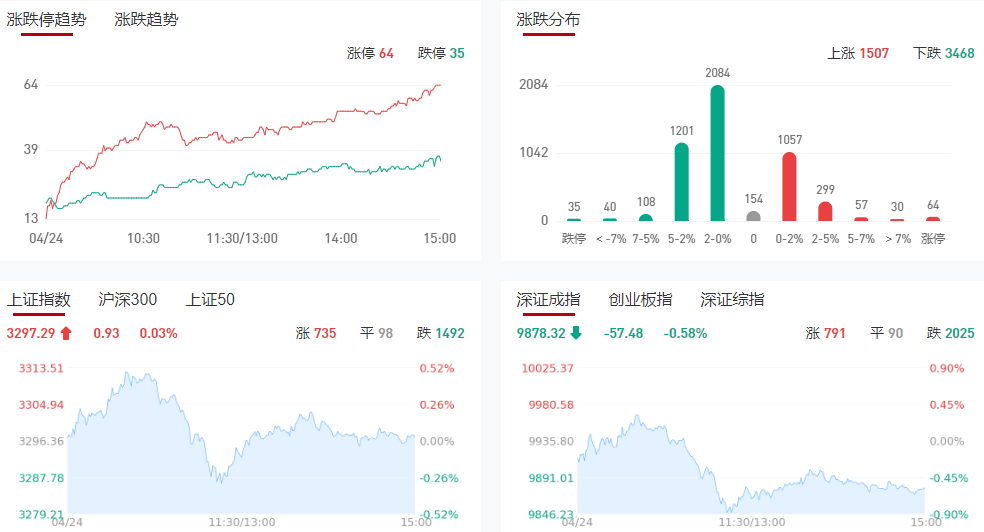Image resolution: width=984 pixels, height=532 pixels.
Task: Switch to the 涨跌趋势 tab
Action: 146,19
